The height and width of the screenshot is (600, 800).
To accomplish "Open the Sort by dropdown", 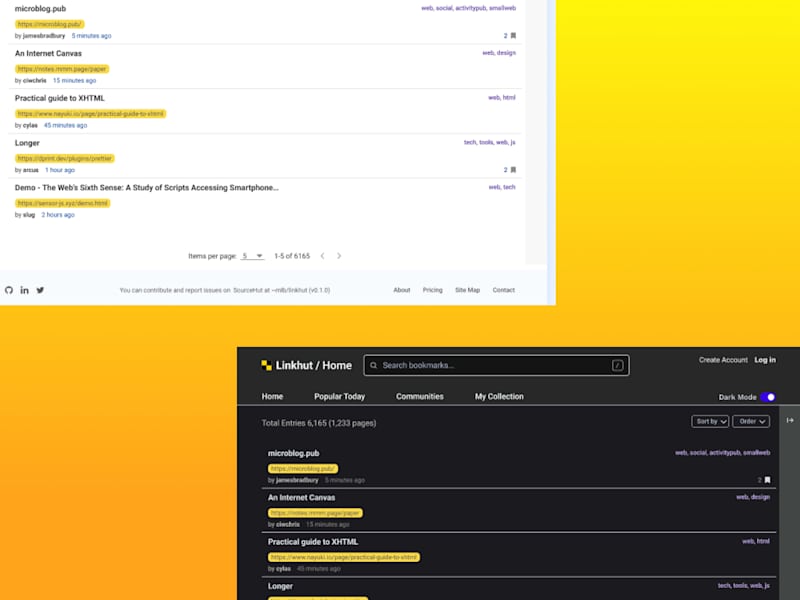I will 710,421.
